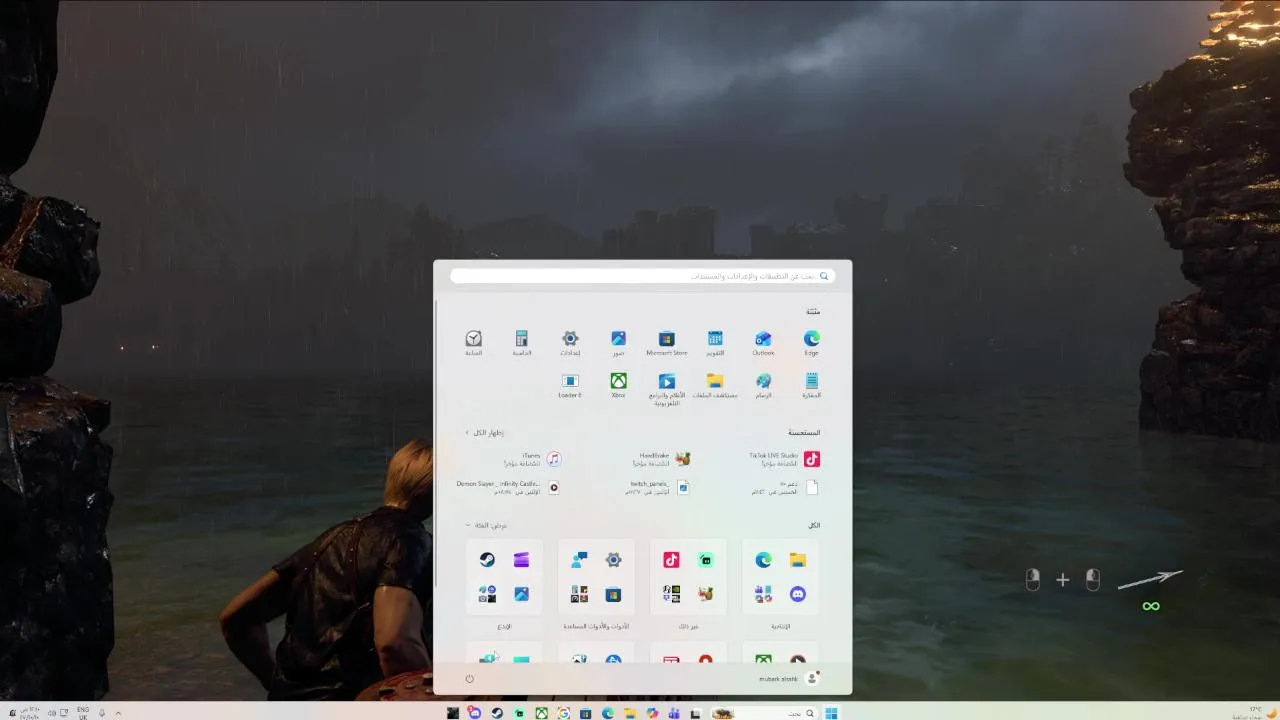Open pinned Movies & TV app

click(667, 389)
